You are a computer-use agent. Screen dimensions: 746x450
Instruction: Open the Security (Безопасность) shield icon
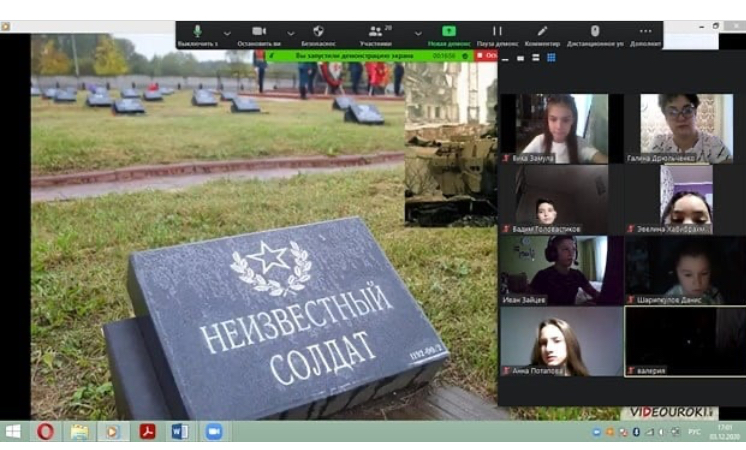318,33
